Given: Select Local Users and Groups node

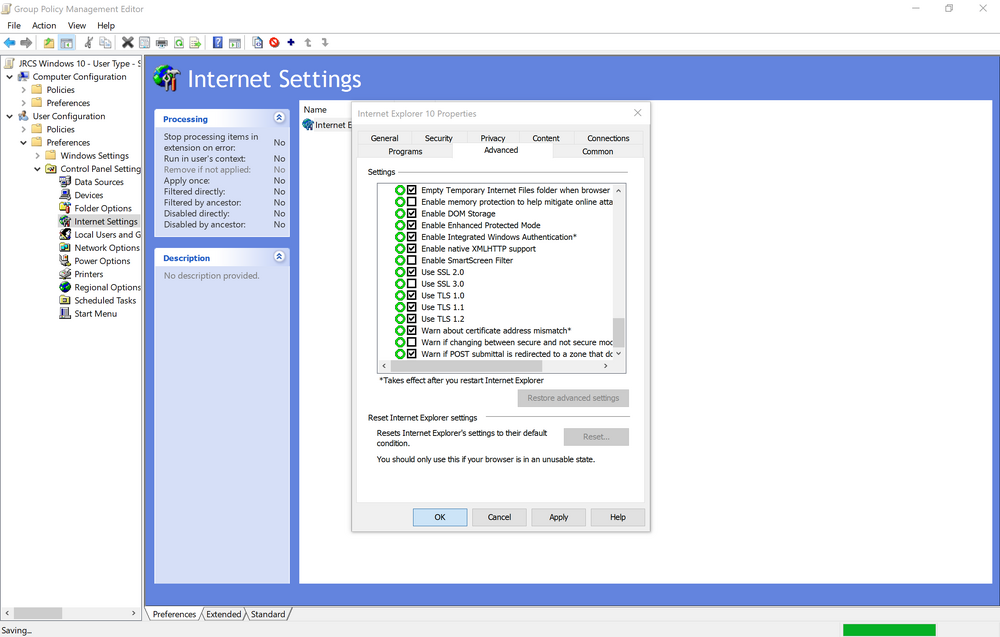Looking at the screenshot, I should pos(107,235).
